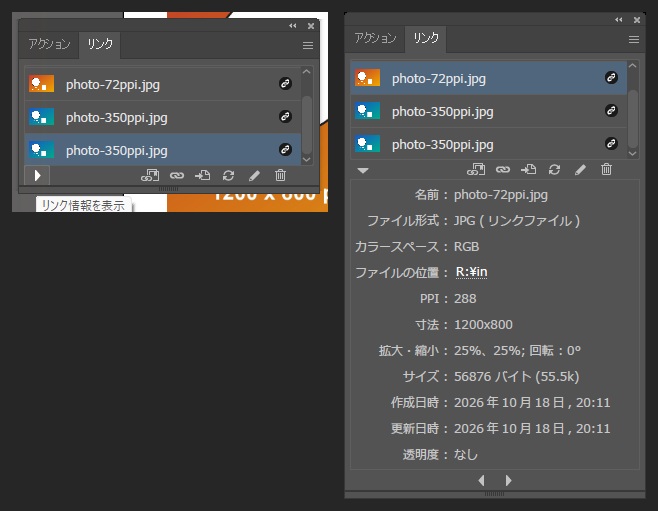658x511 pixels.
Task: Show link info via triangle in left panel
Action: (x=37, y=175)
